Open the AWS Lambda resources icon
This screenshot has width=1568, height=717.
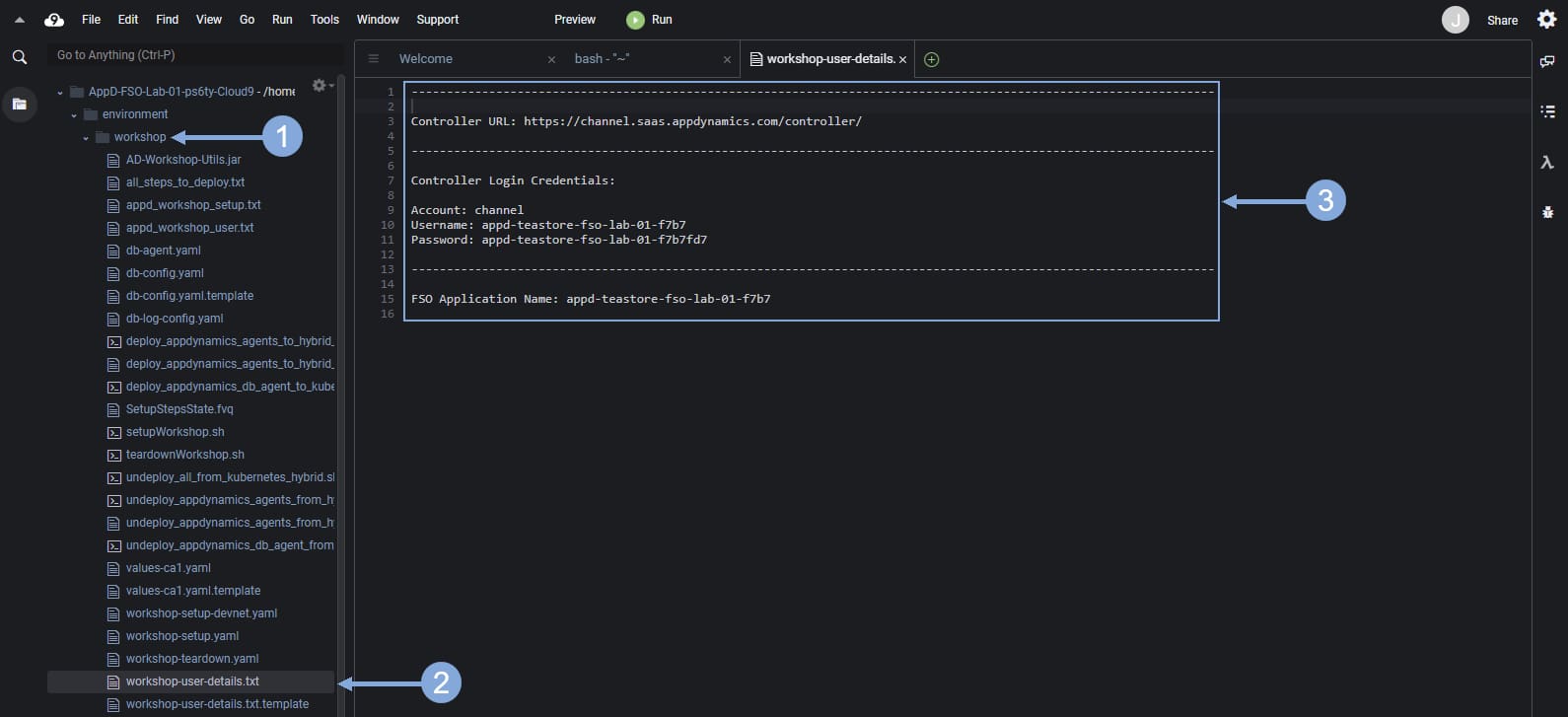[1547, 162]
